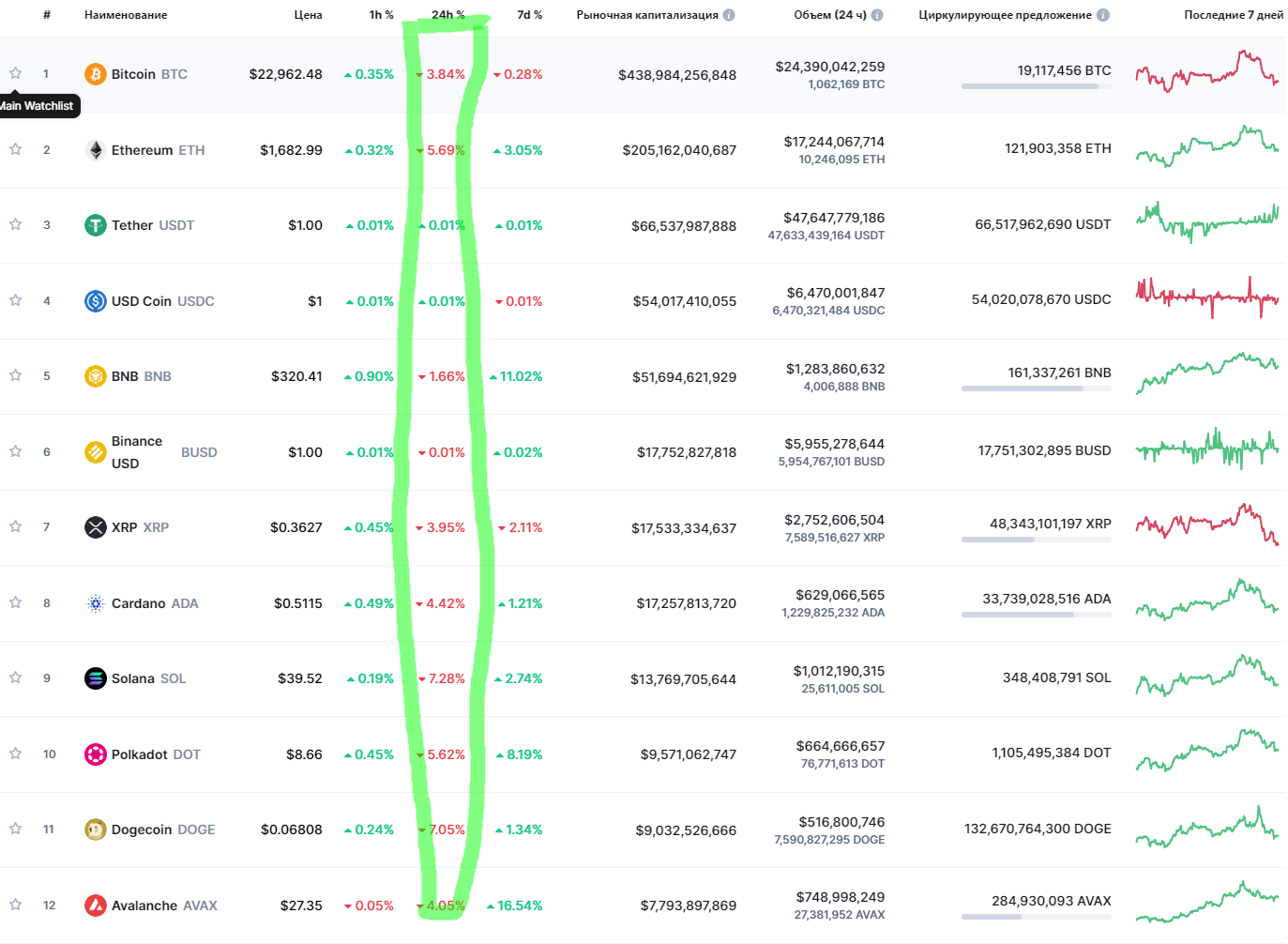Viewport: 1288px width, 944px height.
Task: Sort by the rank # column header
Action: click(x=47, y=15)
